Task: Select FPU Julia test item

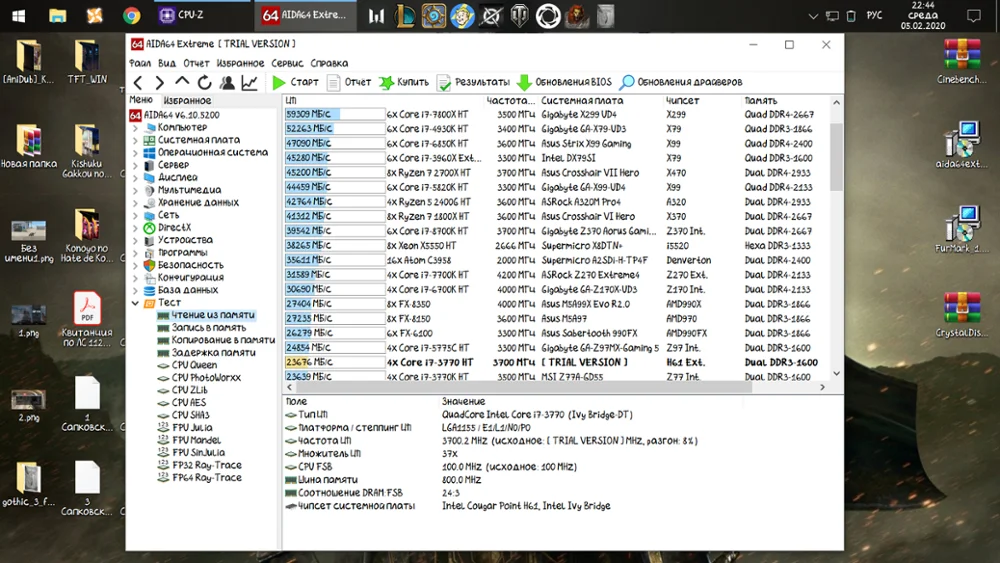Action: [185, 428]
